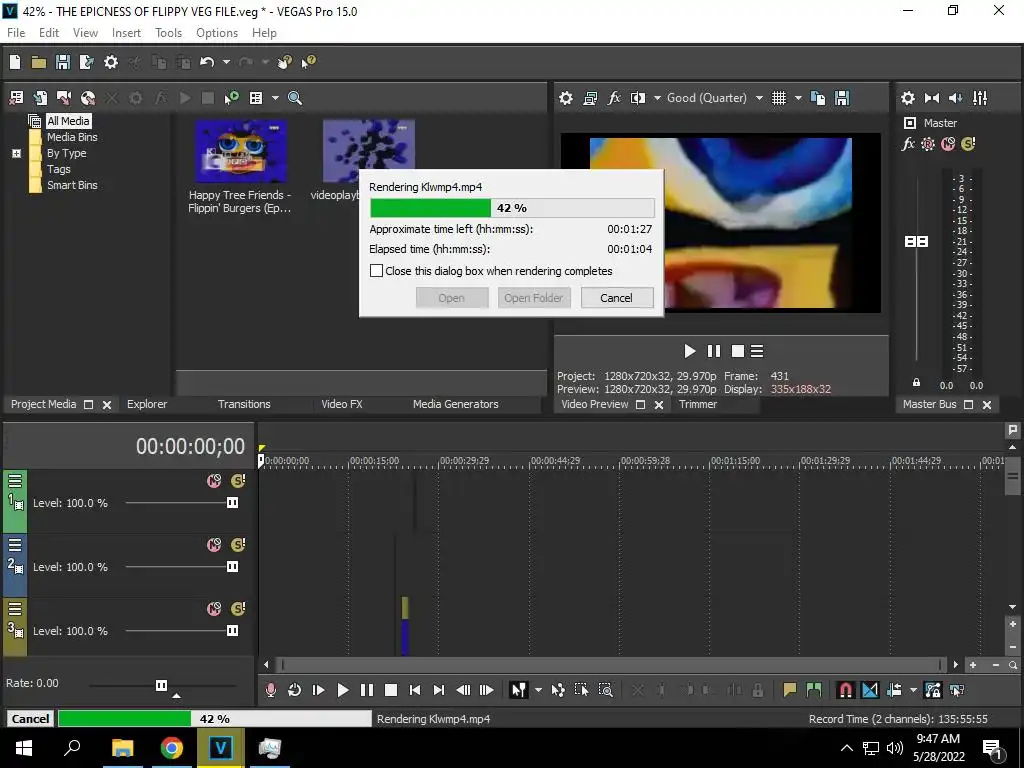
Task: Select the Media Bins folder
Action: coord(72,137)
